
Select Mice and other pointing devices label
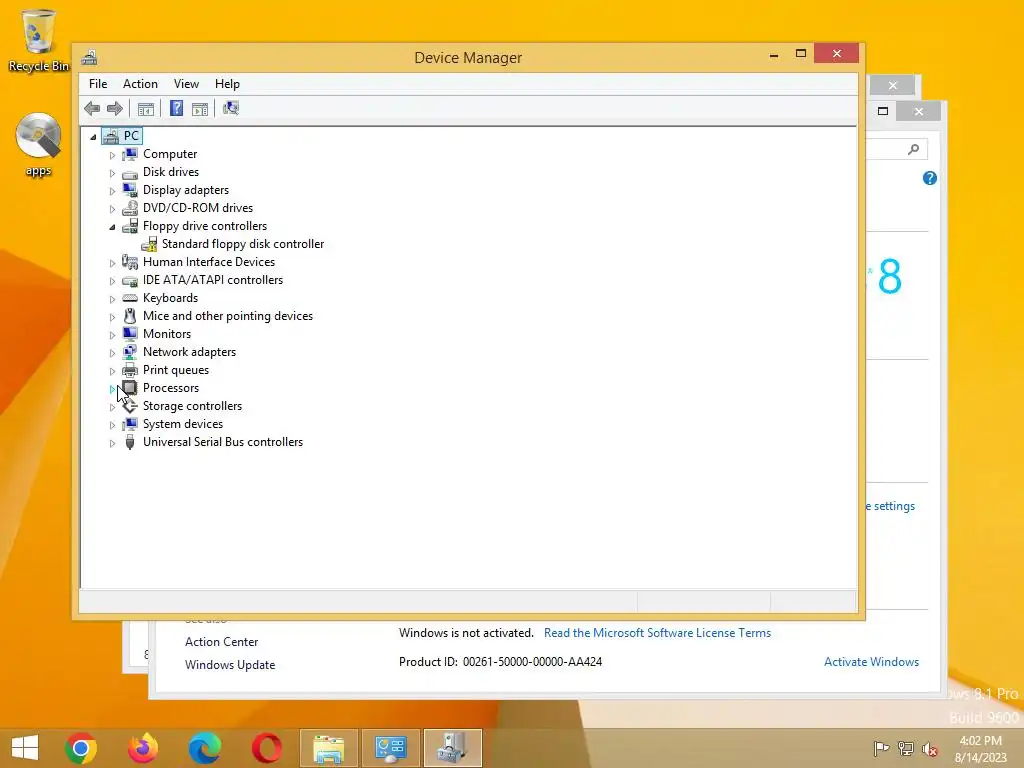pyautogui.click(x=228, y=316)
